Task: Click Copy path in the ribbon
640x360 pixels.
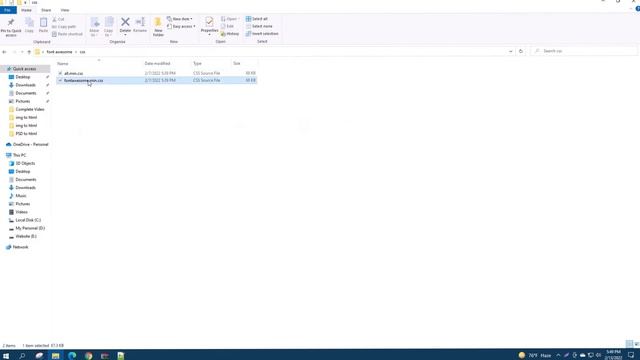Action: 64,27
